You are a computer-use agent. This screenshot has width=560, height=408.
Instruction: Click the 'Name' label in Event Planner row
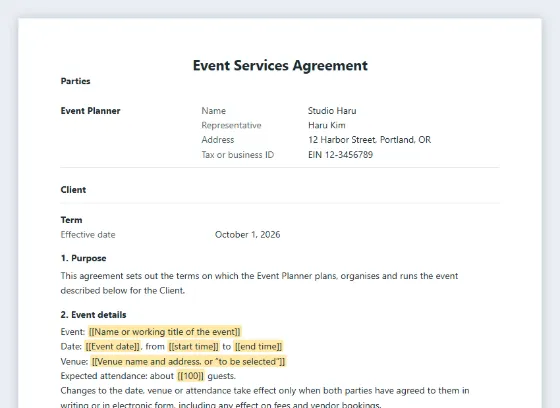(x=214, y=111)
